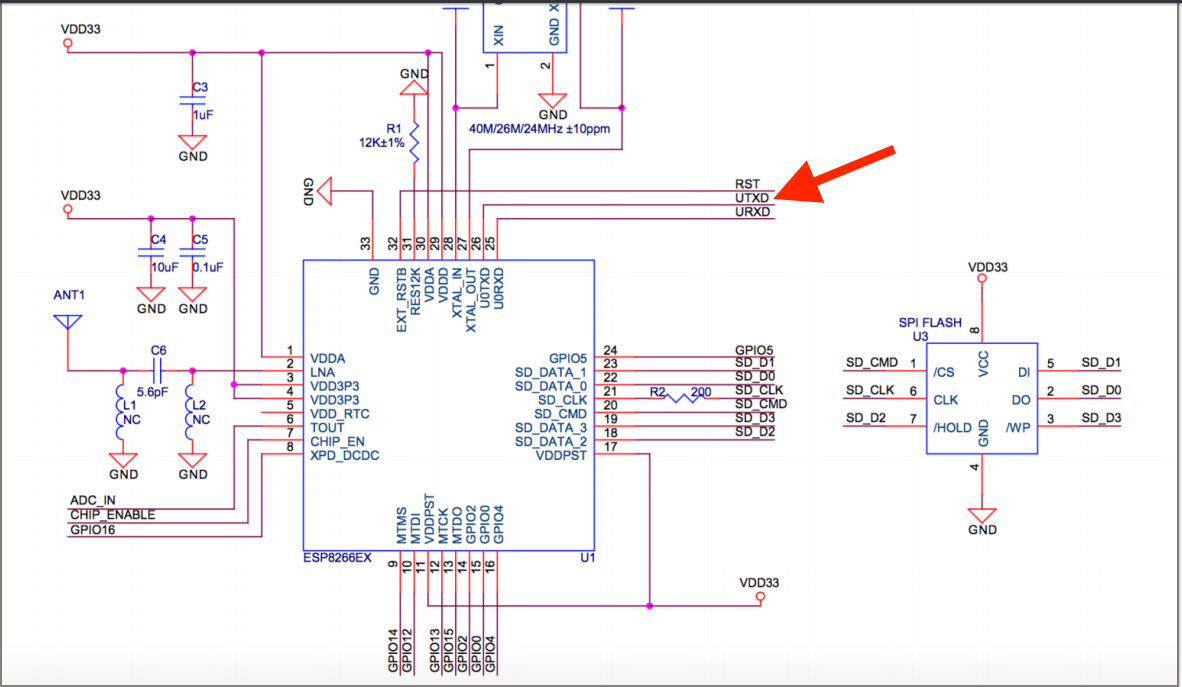Click the XPD_DCDC pin name
The width and height of the screenshot is (1182, 687).
click(344, 455)
